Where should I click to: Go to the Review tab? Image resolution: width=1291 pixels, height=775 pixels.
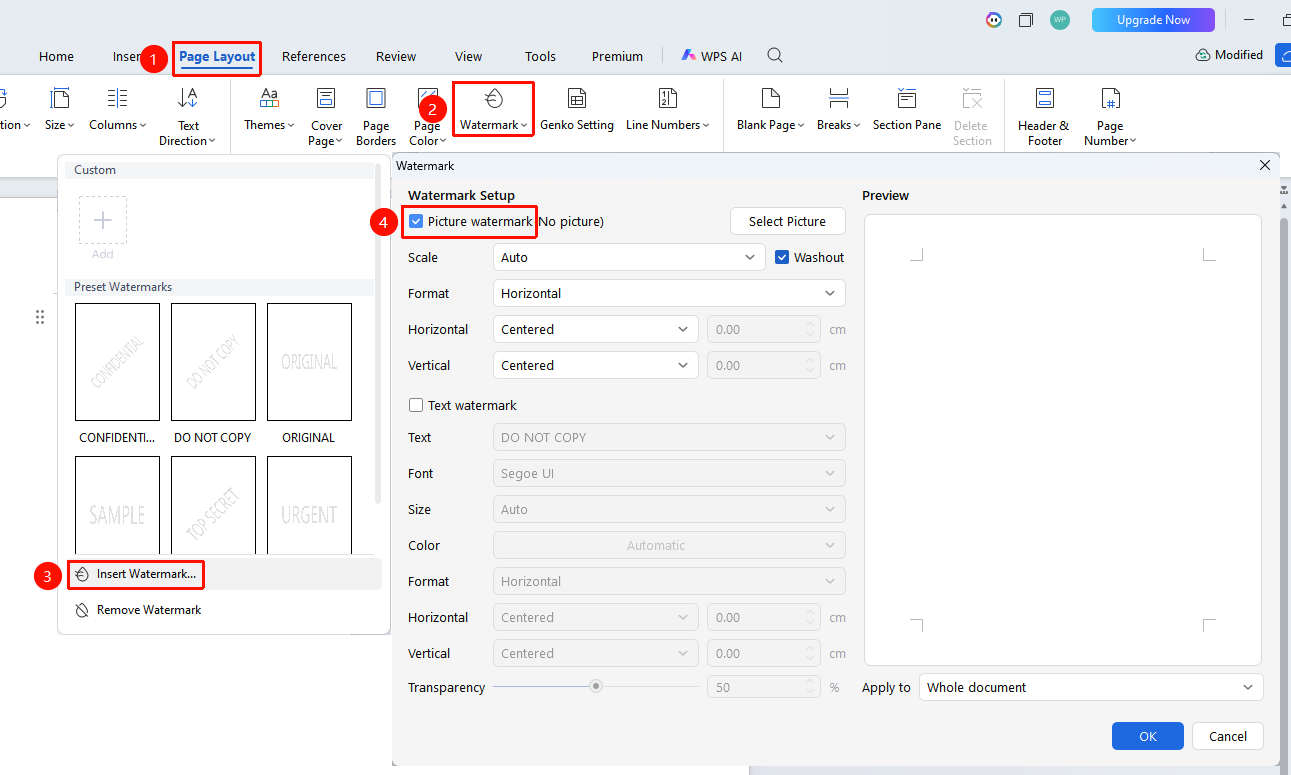coord(396,56)
